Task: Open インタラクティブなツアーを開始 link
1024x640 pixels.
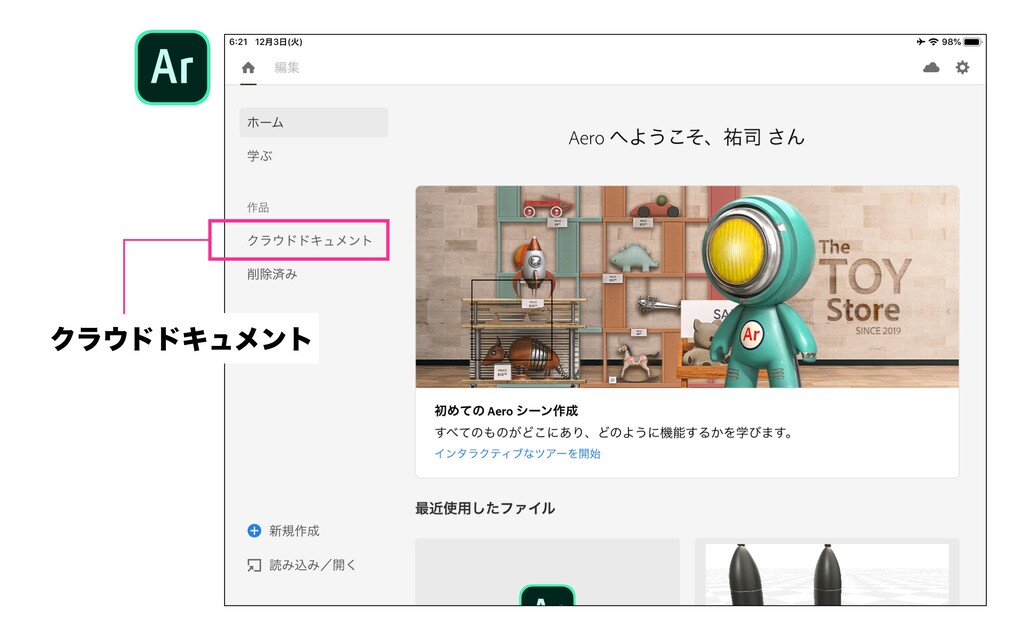Action: click(x=517, y=453)
